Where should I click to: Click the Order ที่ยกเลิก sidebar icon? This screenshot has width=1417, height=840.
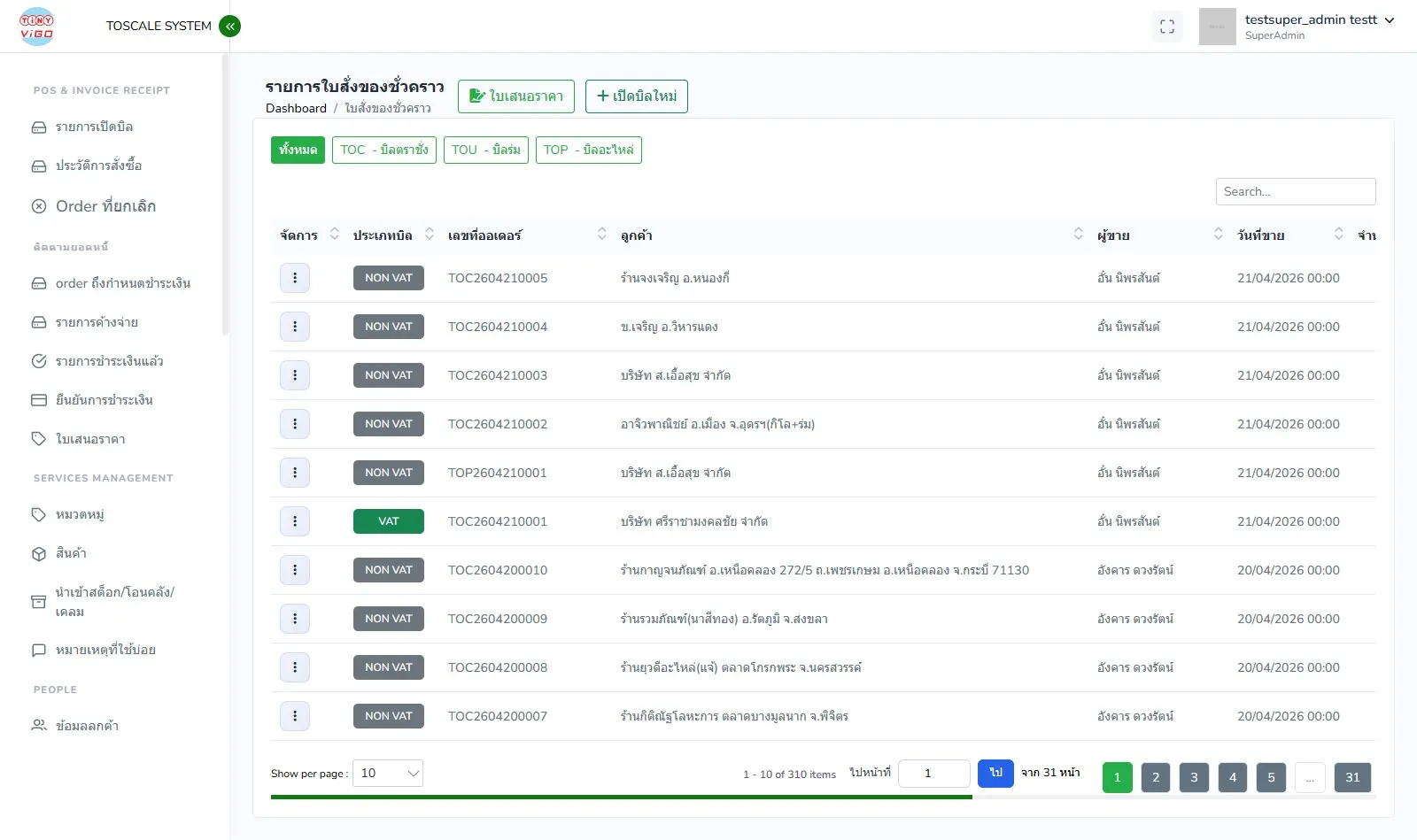point(39,206)
